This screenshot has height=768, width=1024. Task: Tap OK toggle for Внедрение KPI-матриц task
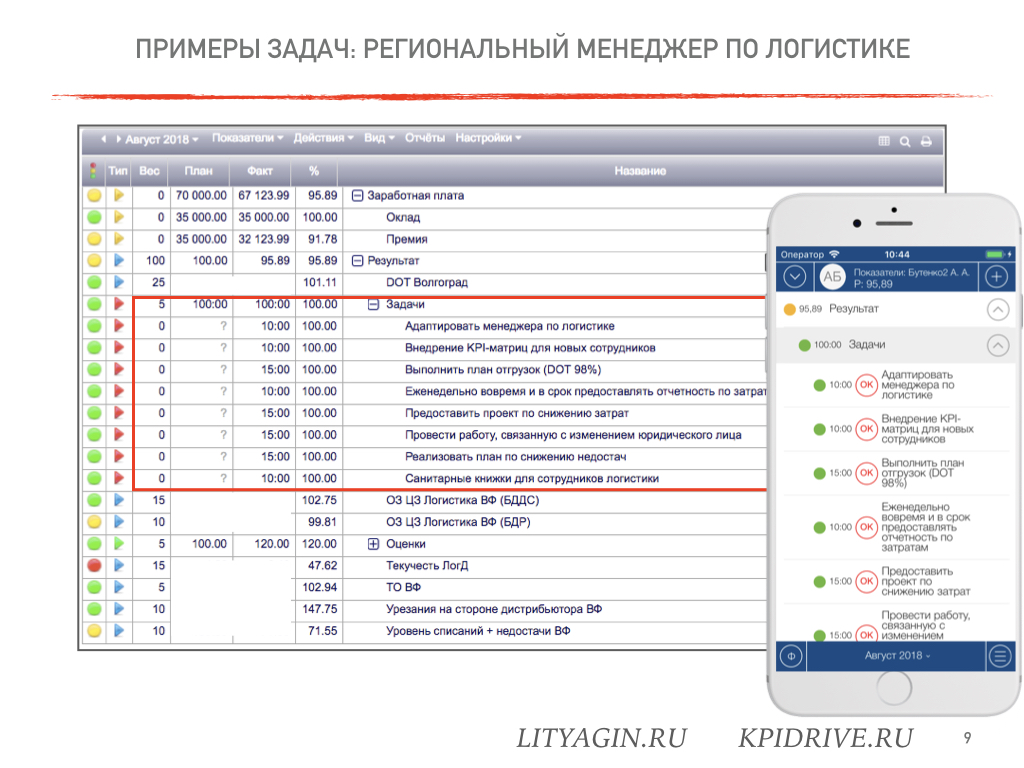[x=867, y=429]
